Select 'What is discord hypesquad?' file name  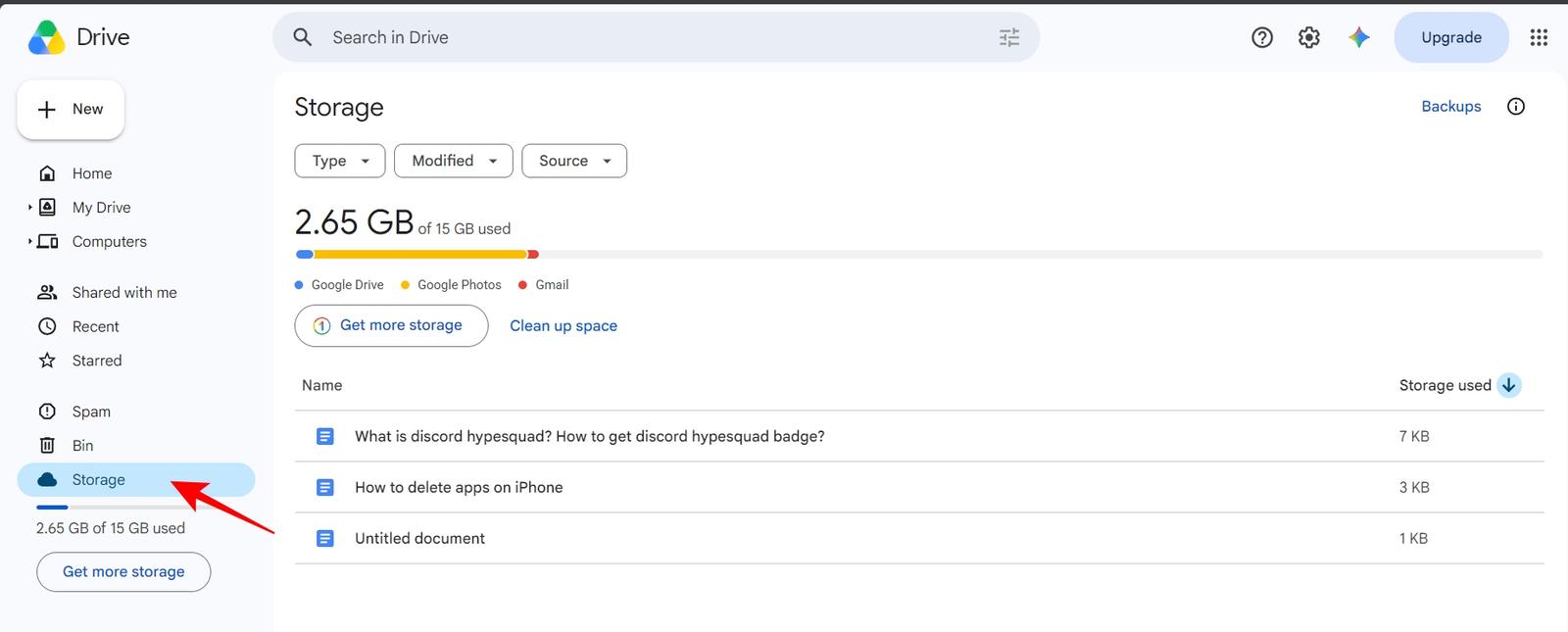click(x=590, y=436)
